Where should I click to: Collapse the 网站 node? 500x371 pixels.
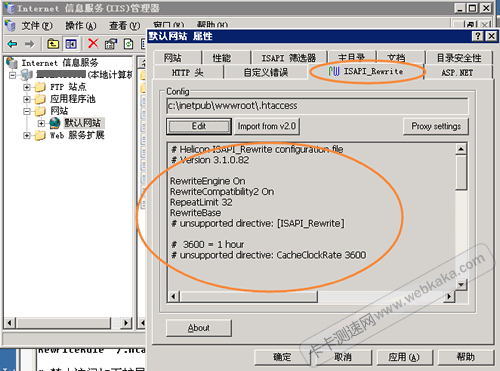click(27, 111)
